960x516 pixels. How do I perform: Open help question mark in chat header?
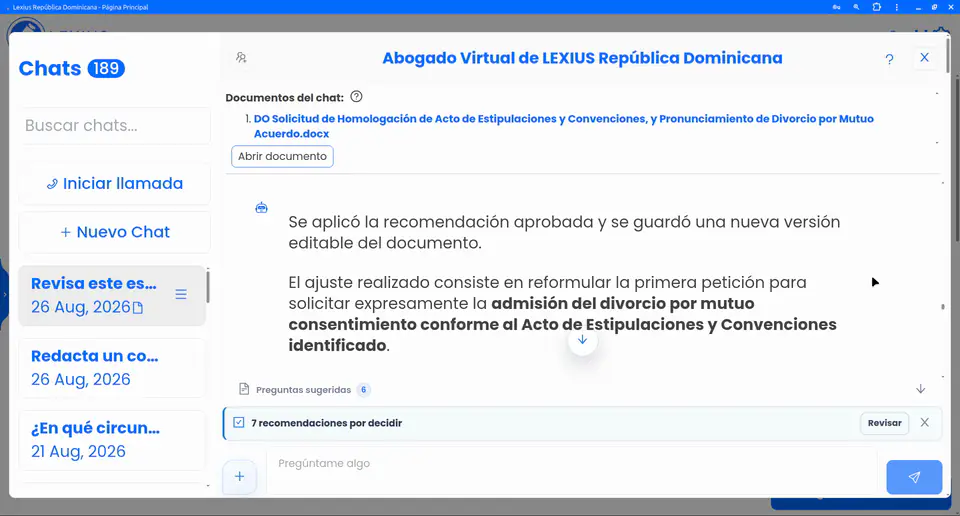pos(889,59)
